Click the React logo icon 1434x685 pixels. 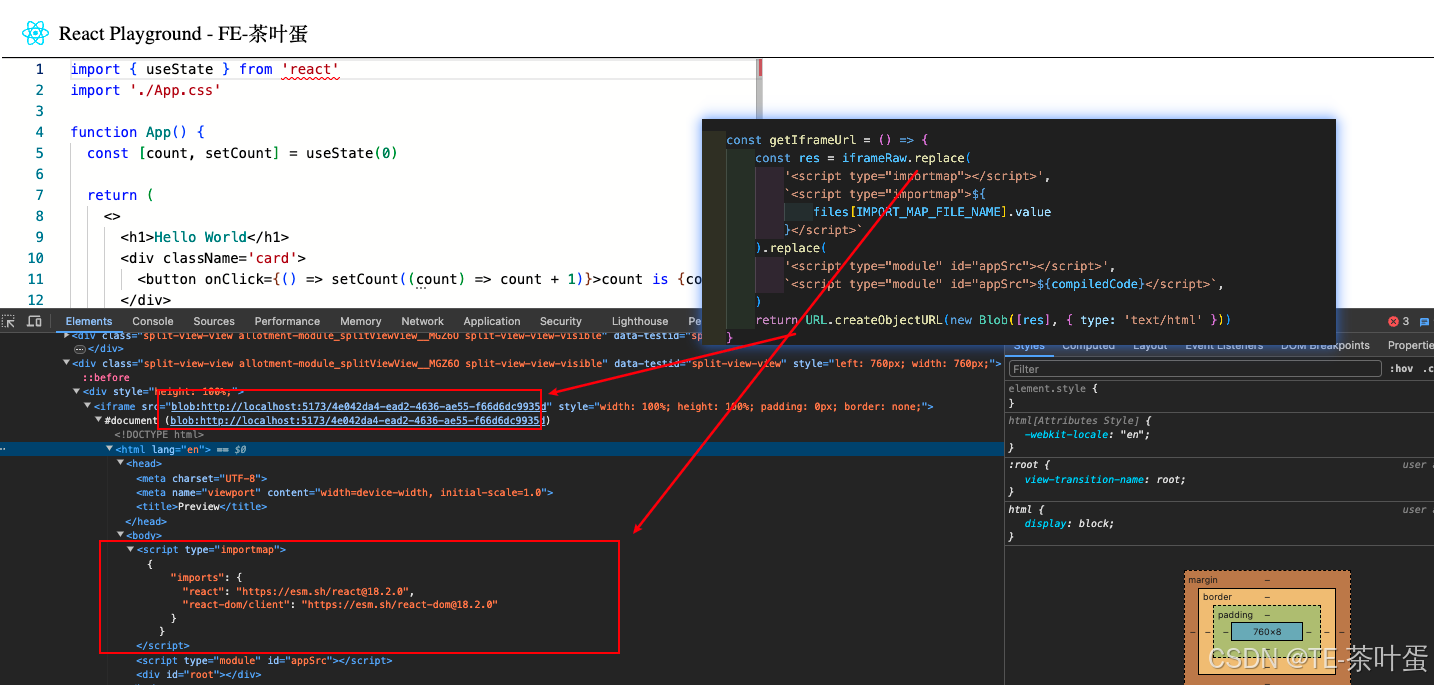(x=35, y=33)
